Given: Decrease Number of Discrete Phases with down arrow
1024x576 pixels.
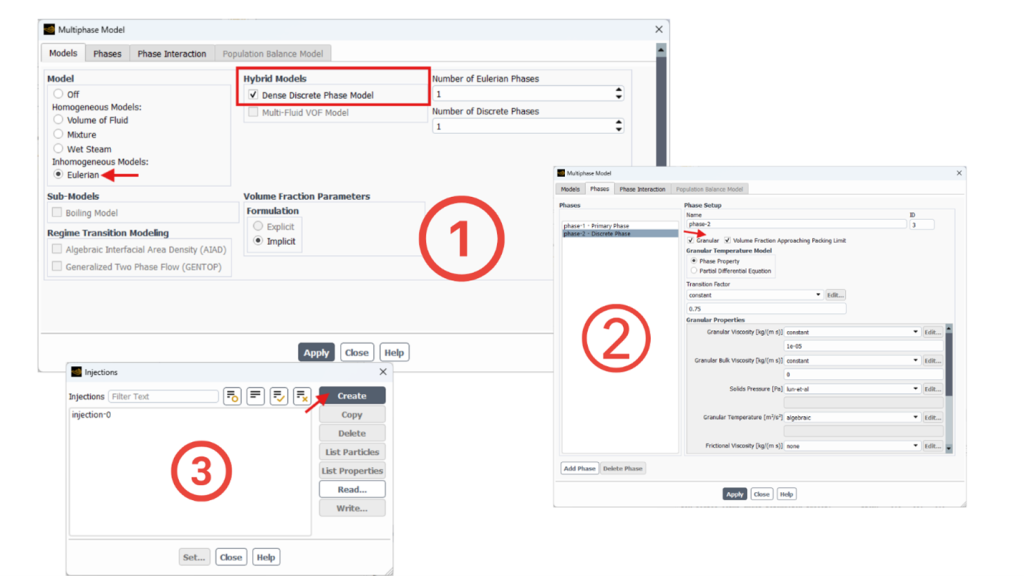Looking at the screenshot, I should coord(619,130).
